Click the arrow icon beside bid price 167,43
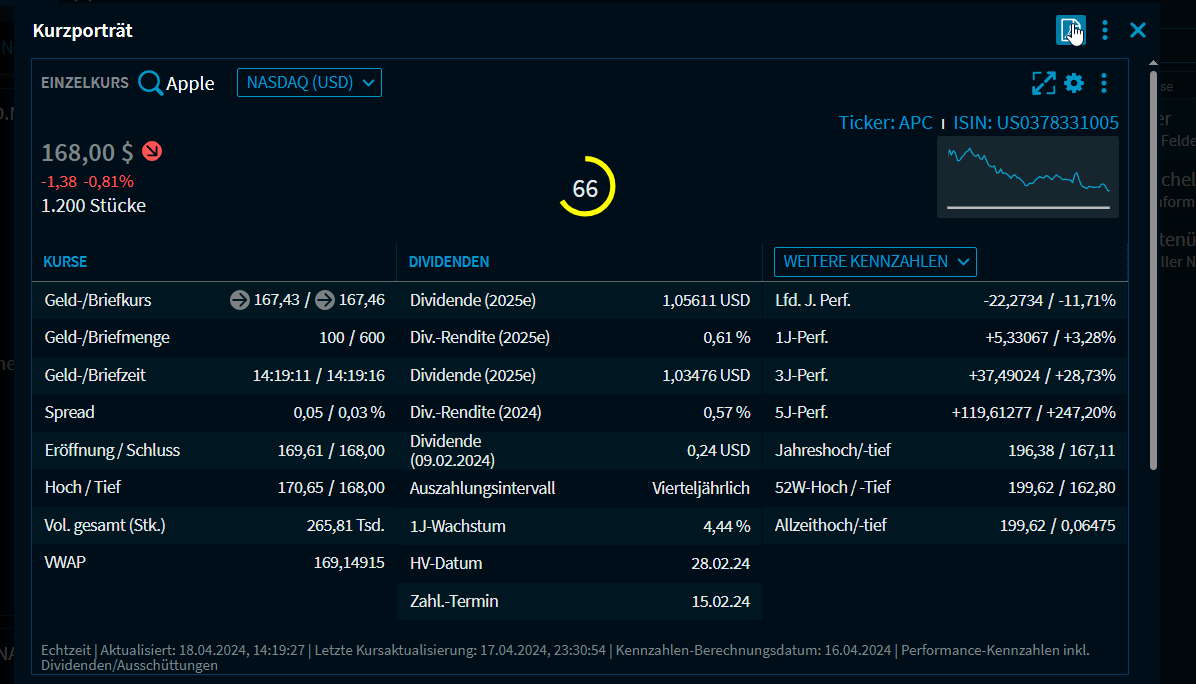 (239, 300)
